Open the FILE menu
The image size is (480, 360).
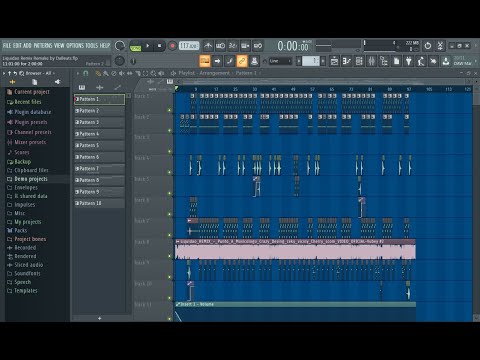7,46
